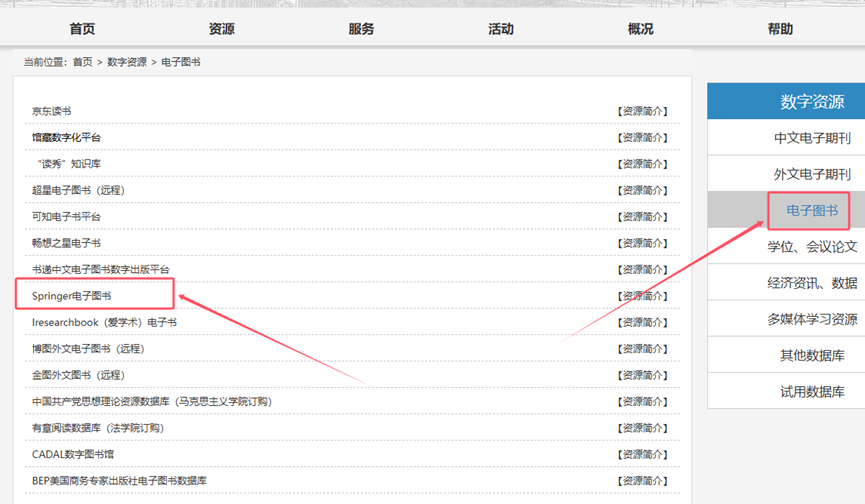865x504 pixels.
Task: View 资源简介 for 金图外文图书
Action: pos(643,376)
